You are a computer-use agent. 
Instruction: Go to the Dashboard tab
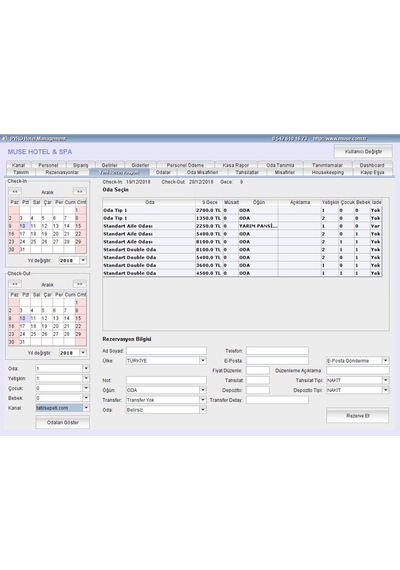pos(372,165)
